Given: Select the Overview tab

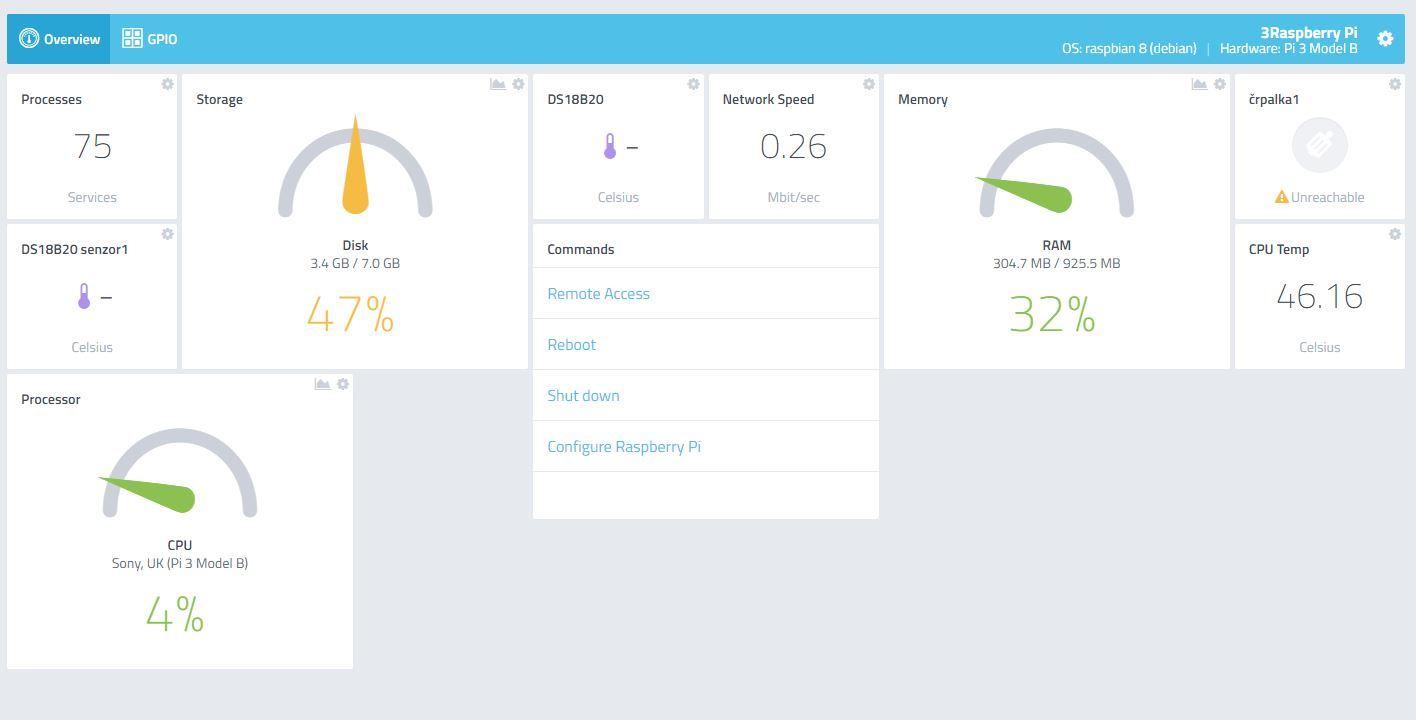Looking at the screenshot, I should pyautogui.click(x=59, y=39).
